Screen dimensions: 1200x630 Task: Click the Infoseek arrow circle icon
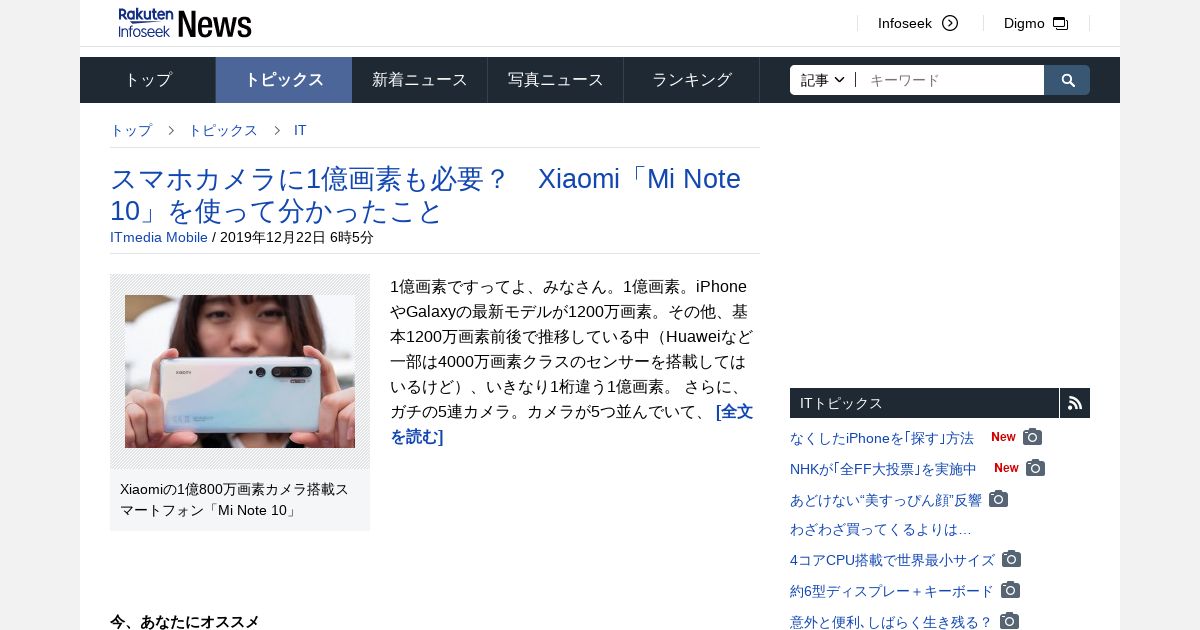tap(950, 23)
